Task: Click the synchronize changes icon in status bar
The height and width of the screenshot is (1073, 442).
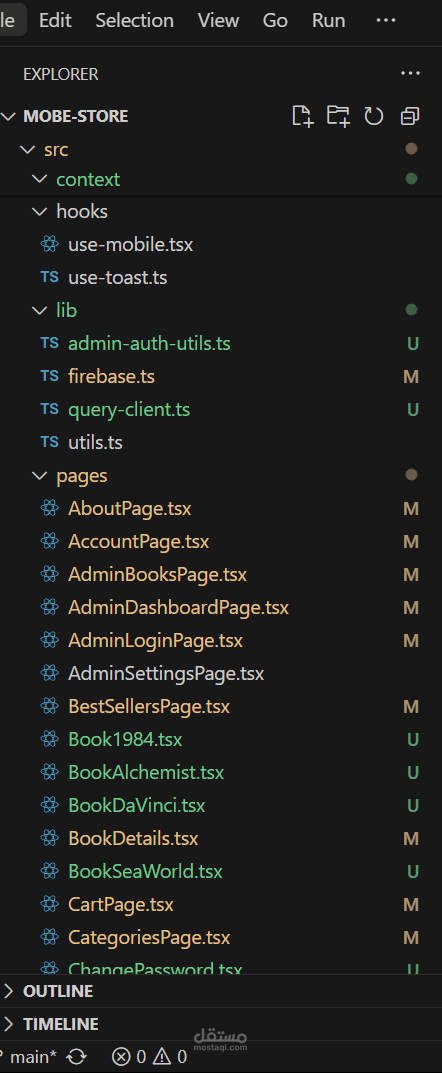Action: (76, 1057)
